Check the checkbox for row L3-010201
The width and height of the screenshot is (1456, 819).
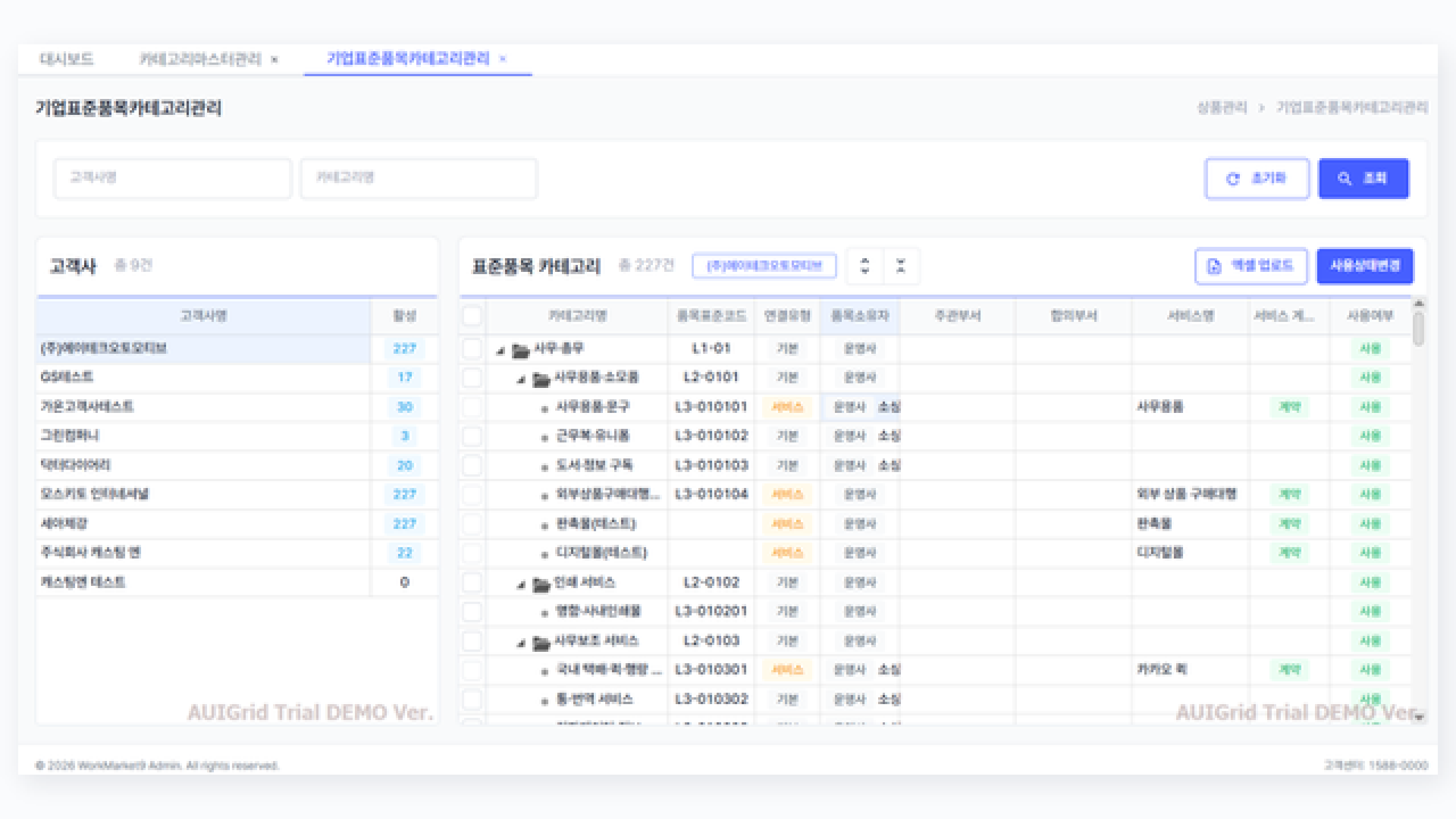point(472,611)
